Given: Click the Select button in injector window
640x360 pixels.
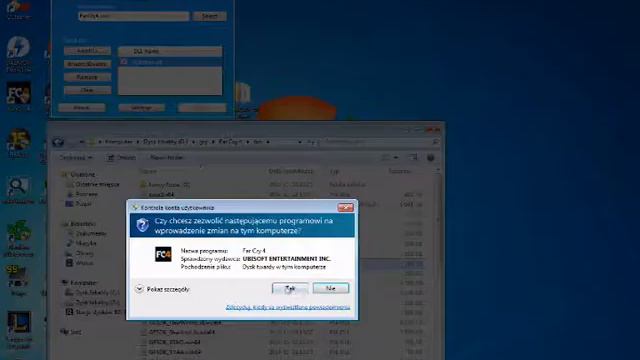Looking at the screenshot, I should 209,16.
